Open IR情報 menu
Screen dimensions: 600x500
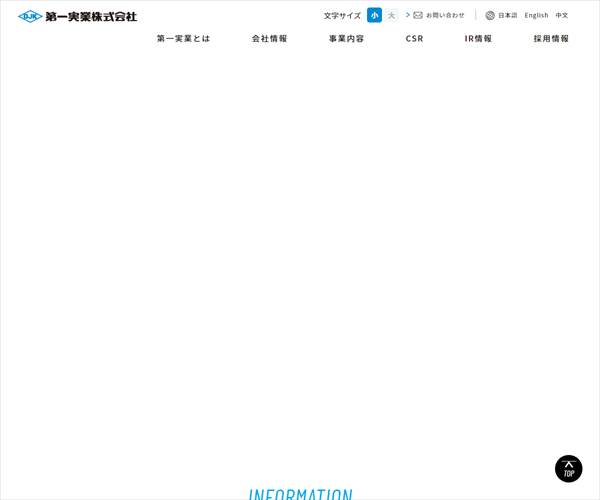pyautogui.click(x=478, y=39)
